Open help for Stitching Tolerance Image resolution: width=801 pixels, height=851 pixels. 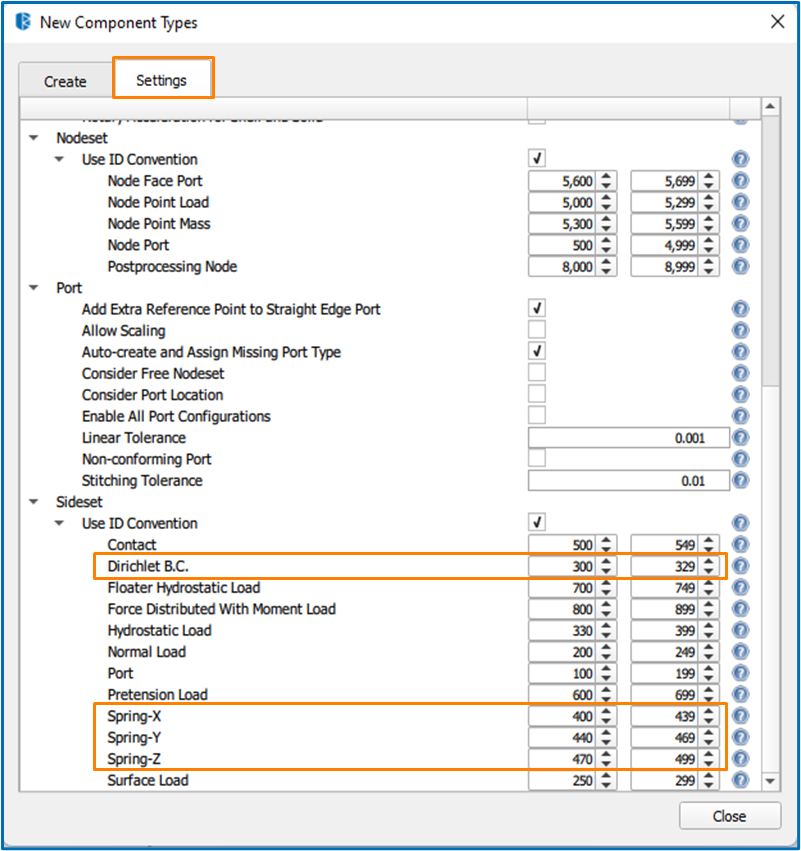pyautogui.click(x=740, y=480)
